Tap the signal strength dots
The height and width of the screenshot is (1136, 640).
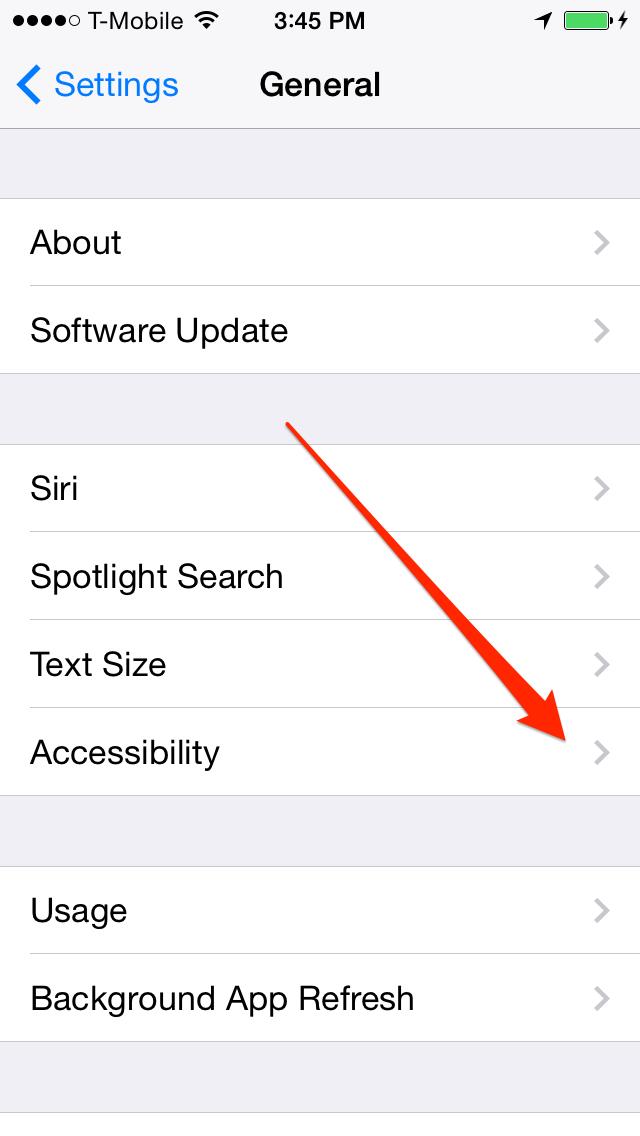46,20
